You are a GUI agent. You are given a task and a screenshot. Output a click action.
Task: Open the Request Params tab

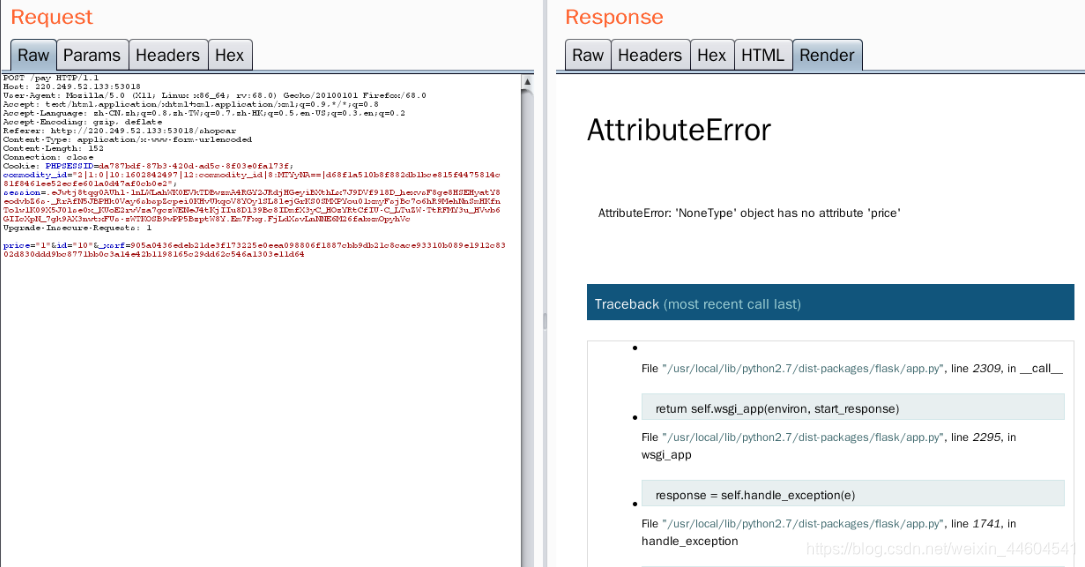pos(91,55)
